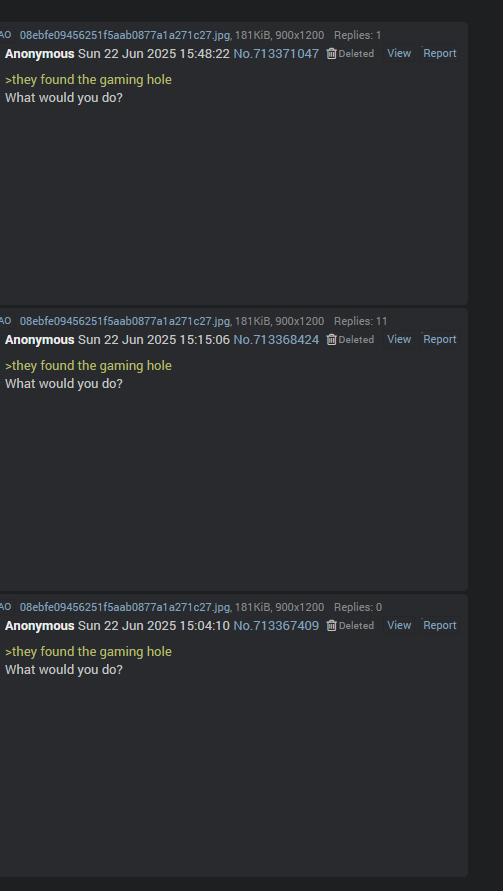Viewport: 503px width, 891px height.
Task: Click the 'Replies: 11' counter
Action: click(360, 321)
